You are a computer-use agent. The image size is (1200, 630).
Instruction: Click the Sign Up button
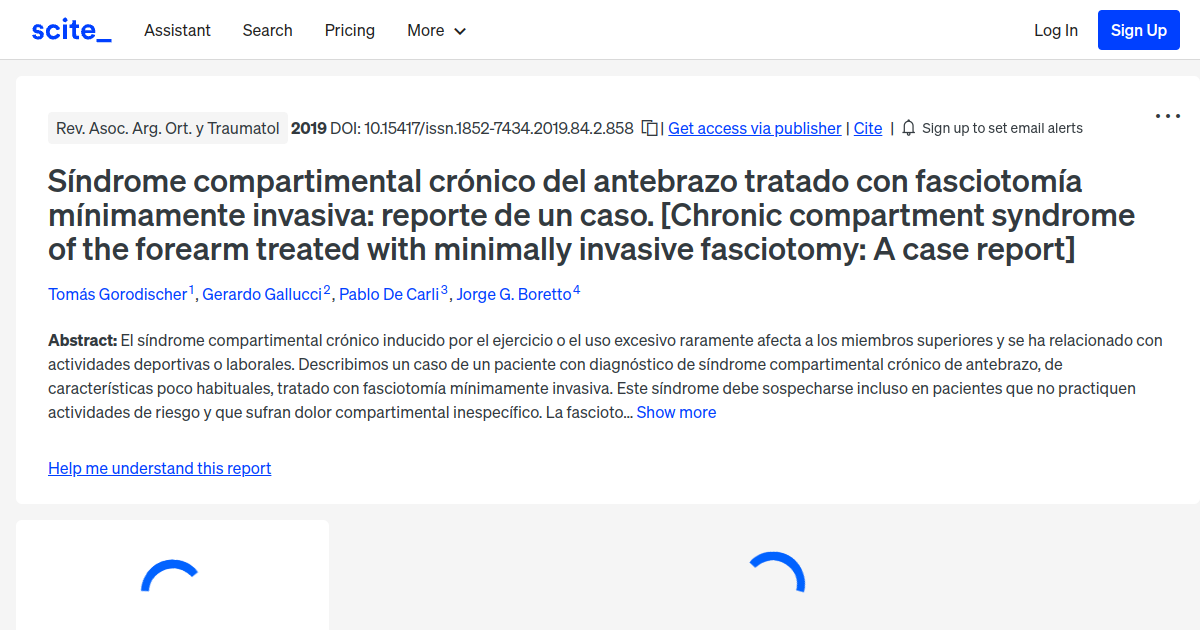tap(1138, 29)
